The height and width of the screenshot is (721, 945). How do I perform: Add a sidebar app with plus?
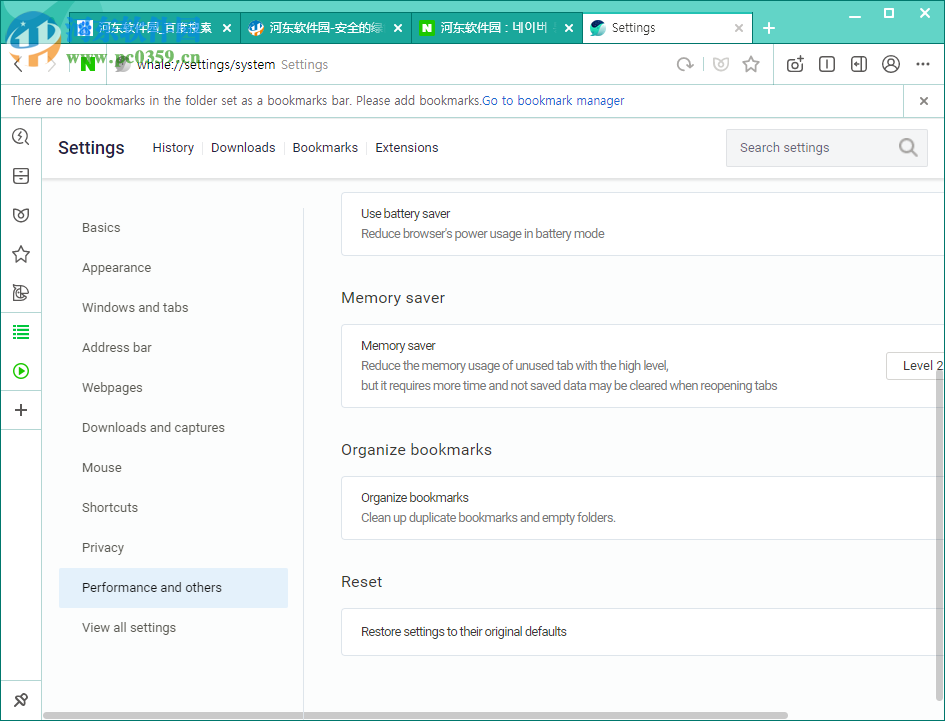(x=21, y=410)
